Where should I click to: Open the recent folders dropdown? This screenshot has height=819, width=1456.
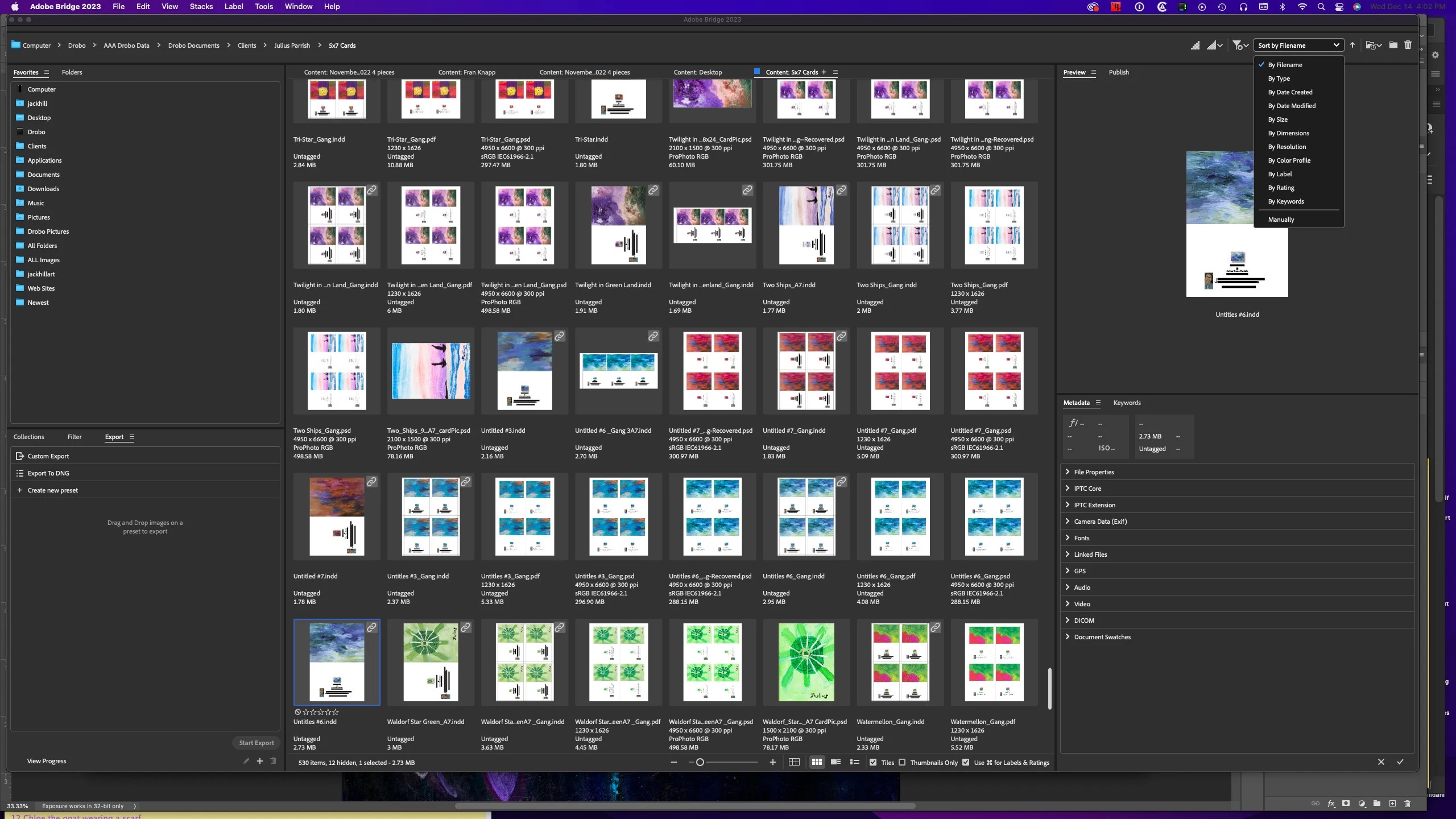point(1374,45)
